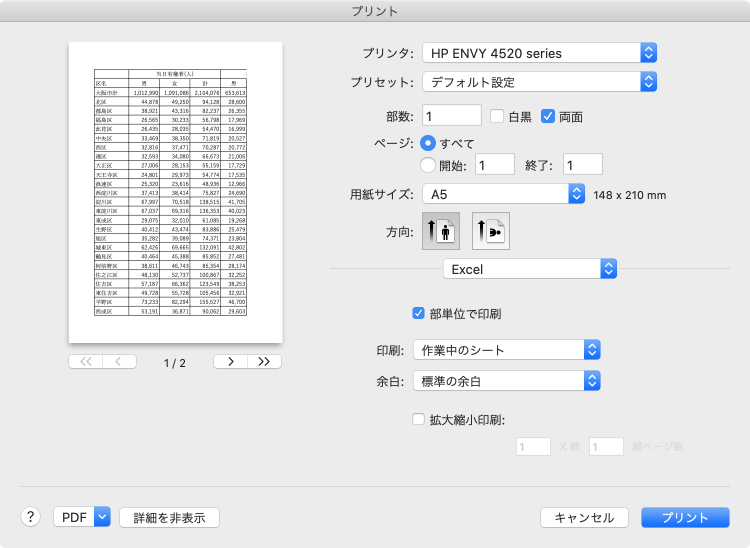Select the すべて pages radio button
Image resolution: width=750 pixels, height=548 pixels.
click(428, 143)
